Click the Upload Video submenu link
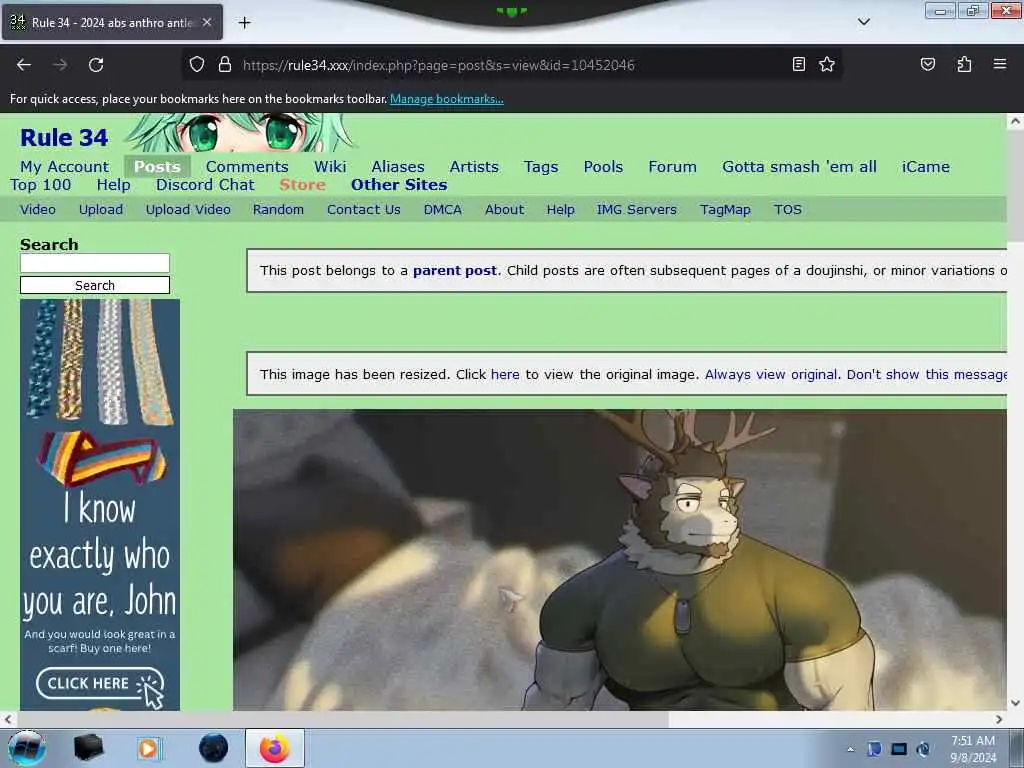Screen dimensions: 1024x768 (188, 210)
